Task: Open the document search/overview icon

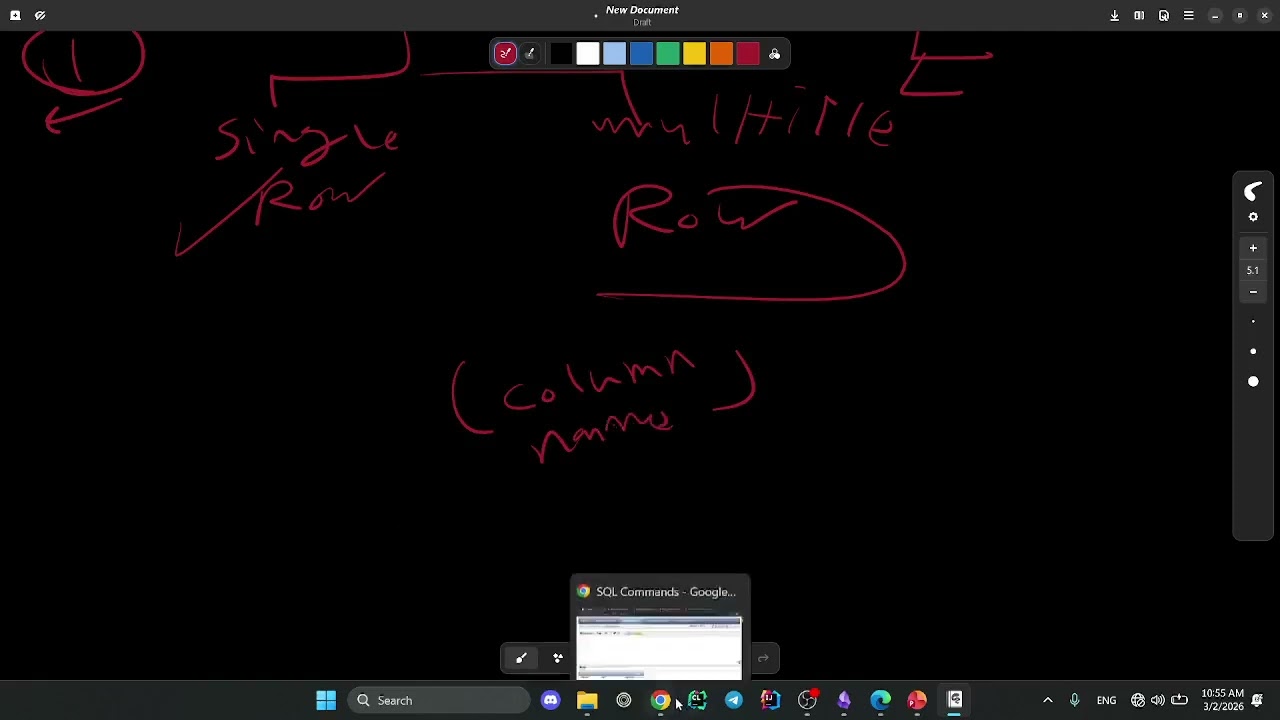Action: [x=1164, y=15]
